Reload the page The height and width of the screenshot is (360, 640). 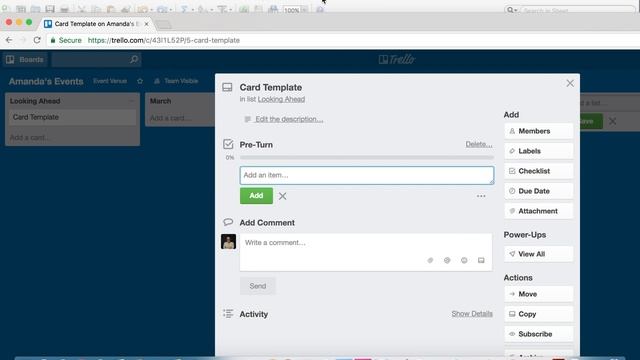37,40
